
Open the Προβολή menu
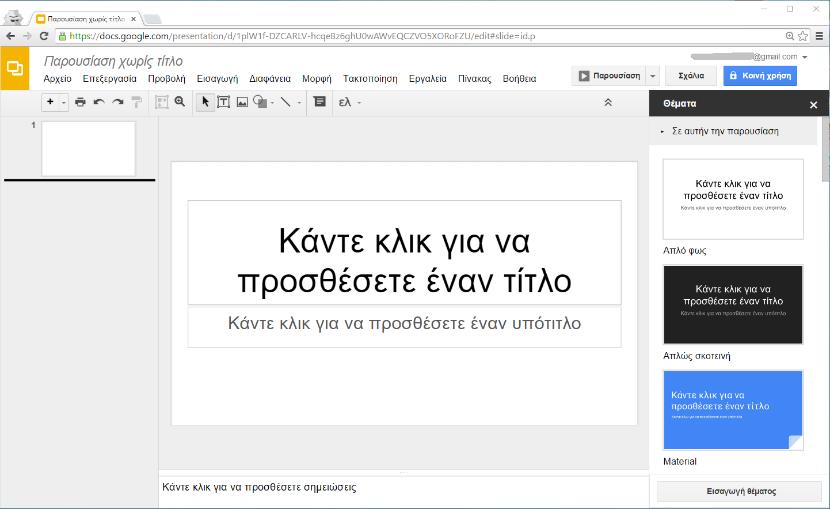(x=167, y=78)
